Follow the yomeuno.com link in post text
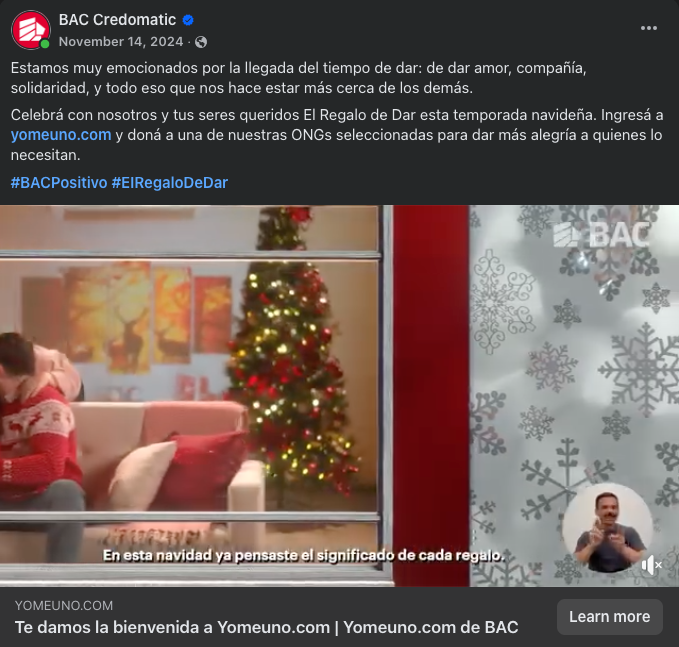This screenshot has width=679, height=647. point(61,135)
